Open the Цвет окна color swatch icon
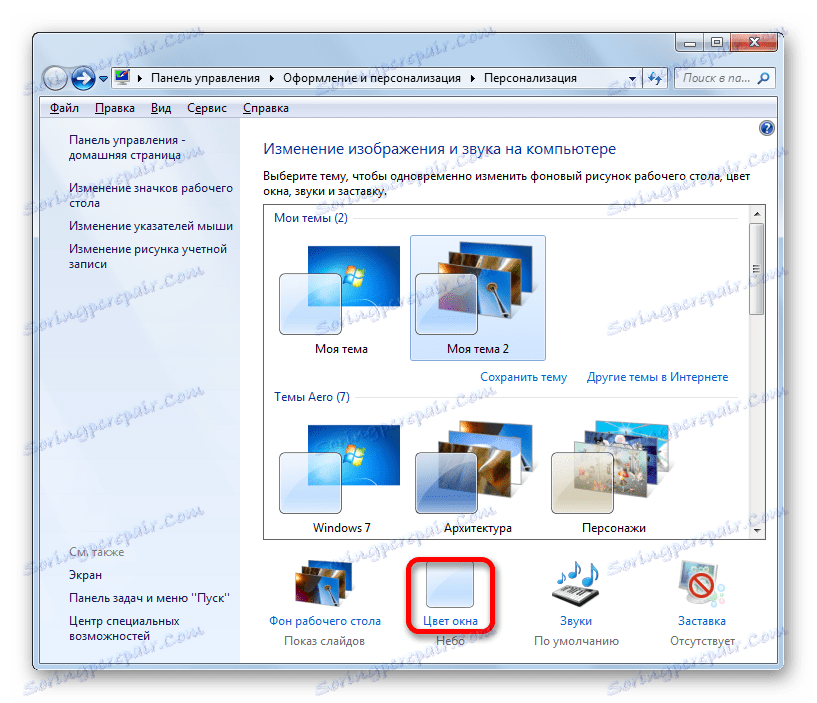The image size is (817, 703). point(450,585)
